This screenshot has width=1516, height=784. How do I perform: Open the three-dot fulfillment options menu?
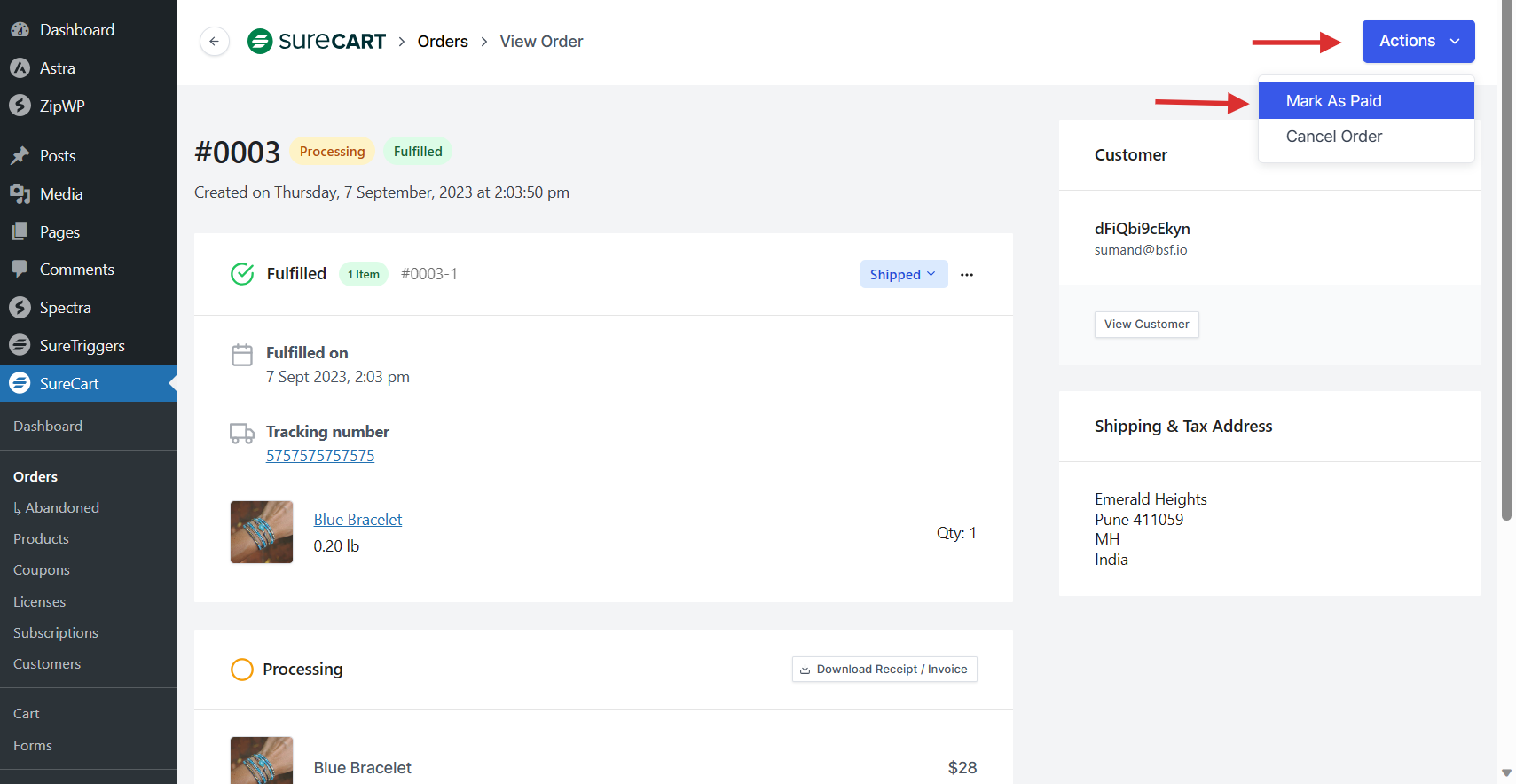[966, 275]
